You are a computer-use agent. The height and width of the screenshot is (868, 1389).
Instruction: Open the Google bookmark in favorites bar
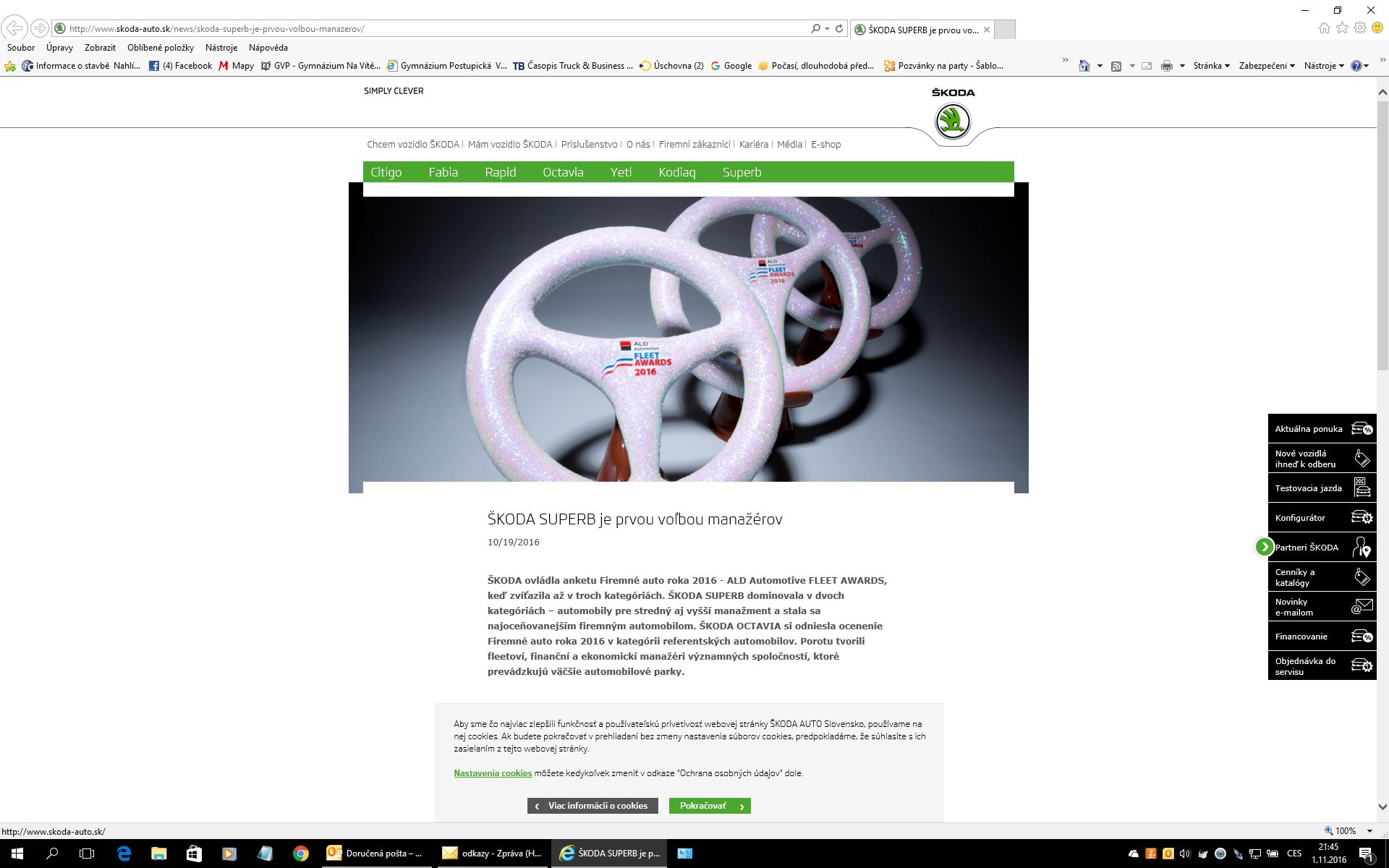(731, 66)
